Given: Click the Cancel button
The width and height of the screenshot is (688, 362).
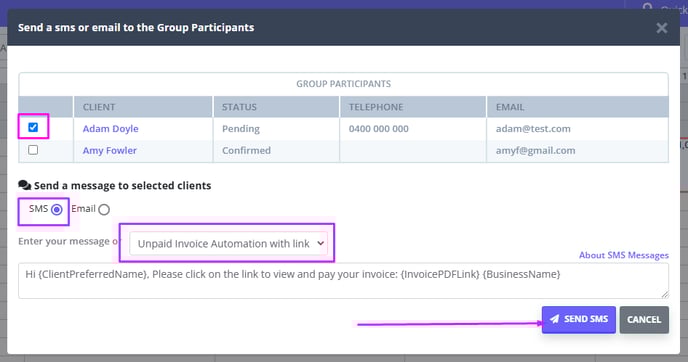Looking at the screenshot, I should [x=644, y=319].
